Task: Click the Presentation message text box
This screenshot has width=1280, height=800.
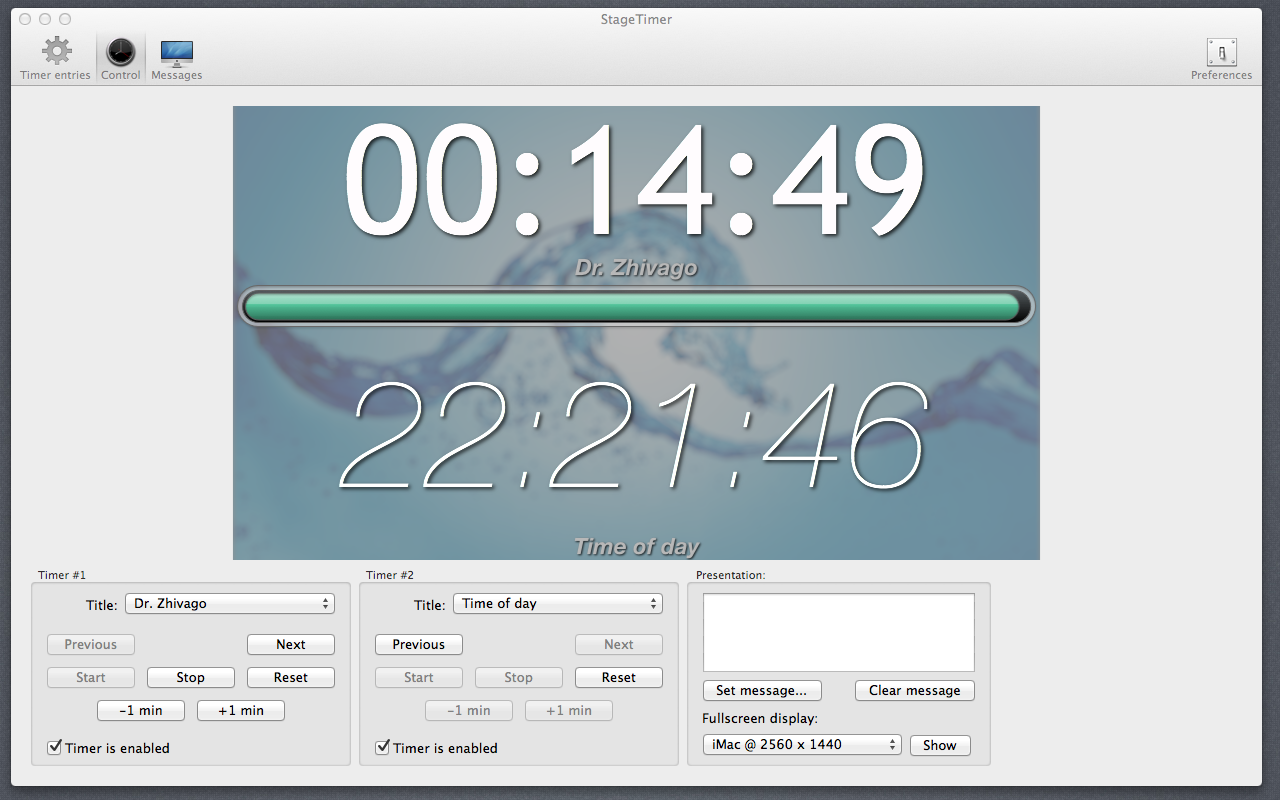Action: (839, 633)
